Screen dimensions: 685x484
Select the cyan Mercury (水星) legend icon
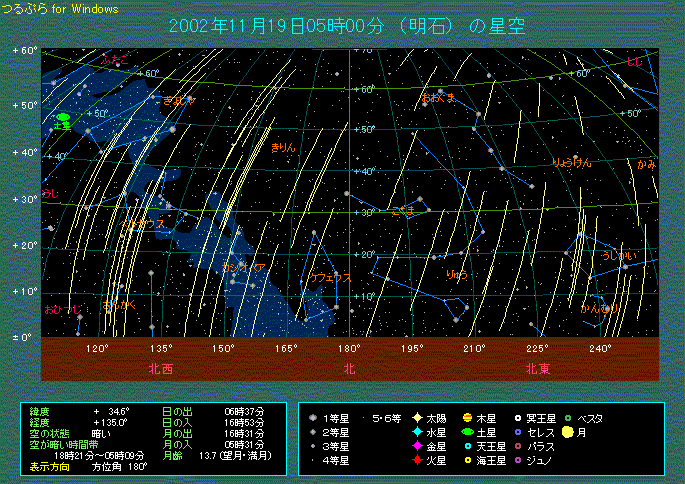(416, 432)
